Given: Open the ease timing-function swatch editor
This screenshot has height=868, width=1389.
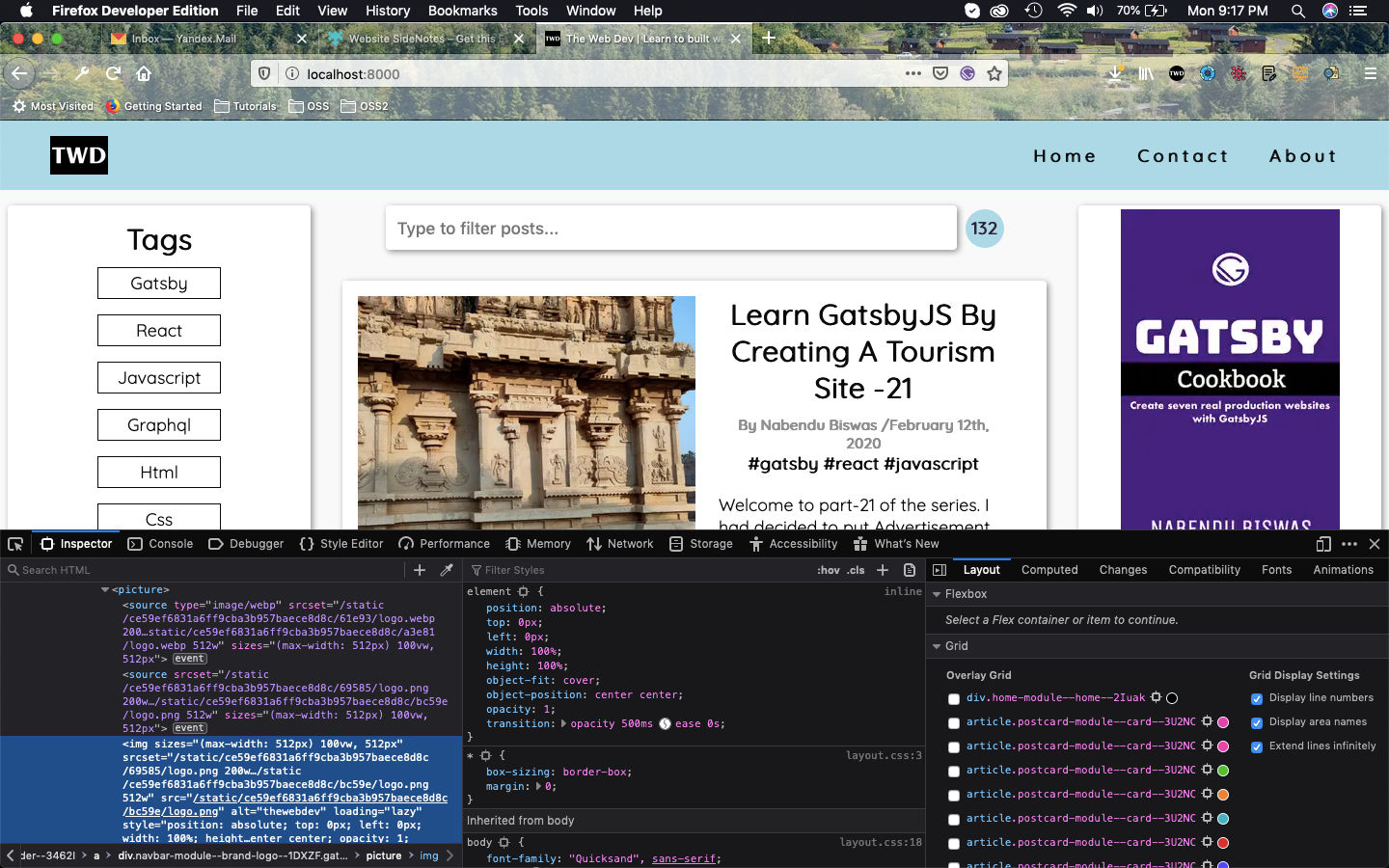Looking at the screenshot, I should pos(665,723).
